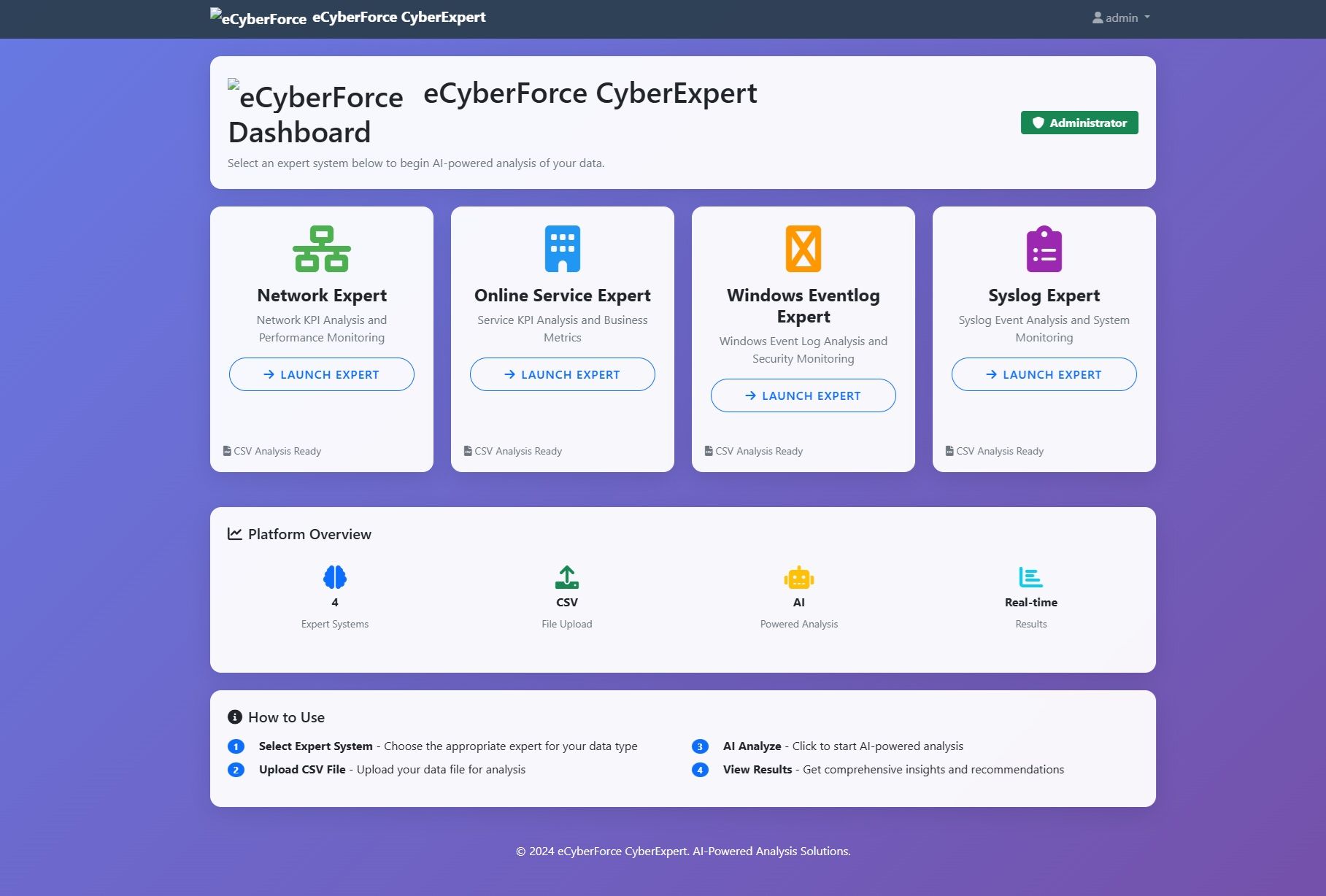The image size is (1326, 896).
Task: Select the Network Expert network diagram icon
Action: click(x=321, y=248)
